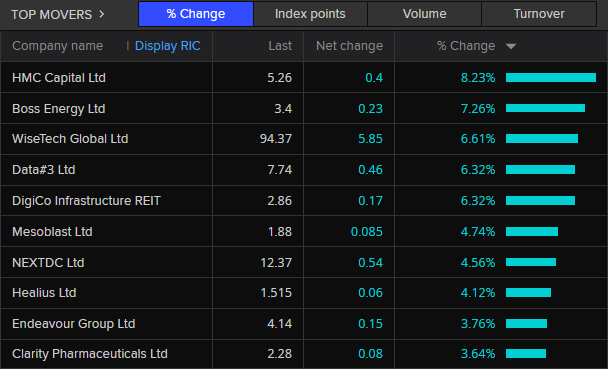This screenshot has width=608, height=369.
Task: Click the 3.64% change value
Action: pyautogui.click(x=478, y=353)
